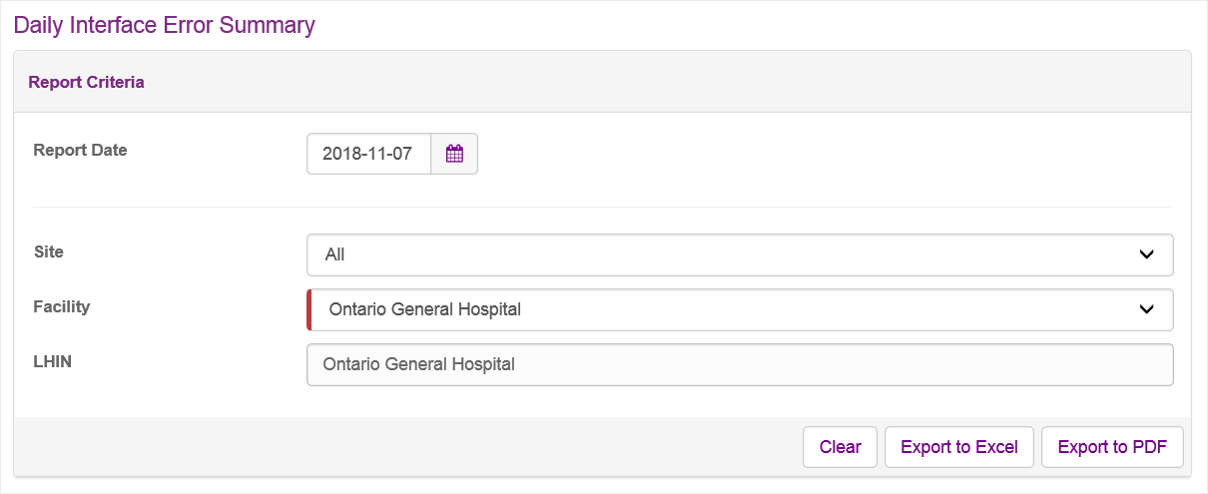Image resolution: width=1208 pixels, height=494 pixels.
Task: Clear the report criteria
Action: (840, 447)
